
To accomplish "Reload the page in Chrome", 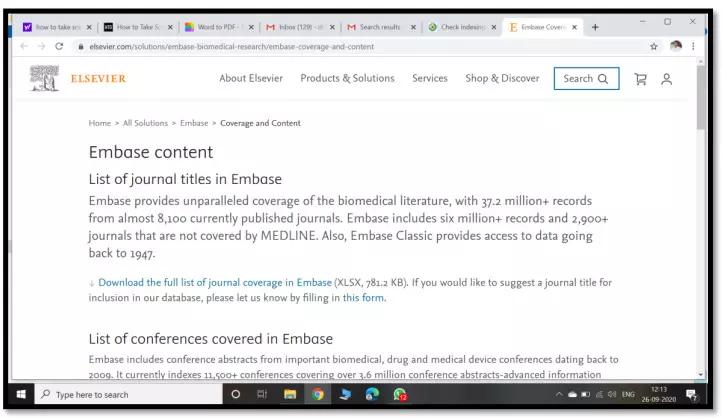I will point(59,46).
